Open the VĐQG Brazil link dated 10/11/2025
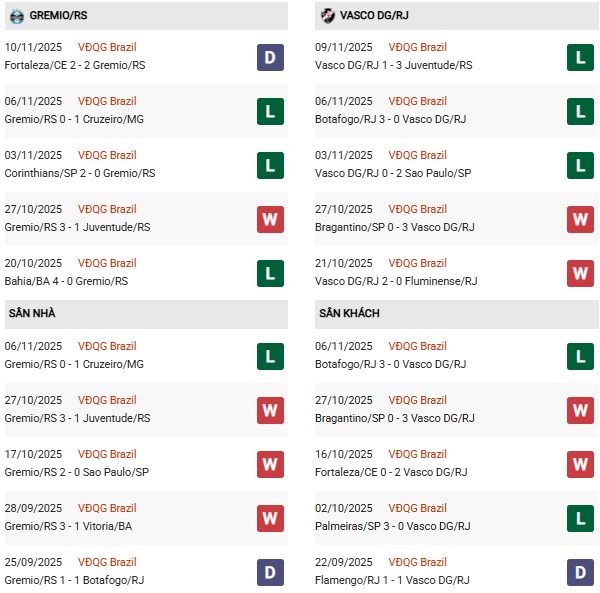 [x=107, y=47]
